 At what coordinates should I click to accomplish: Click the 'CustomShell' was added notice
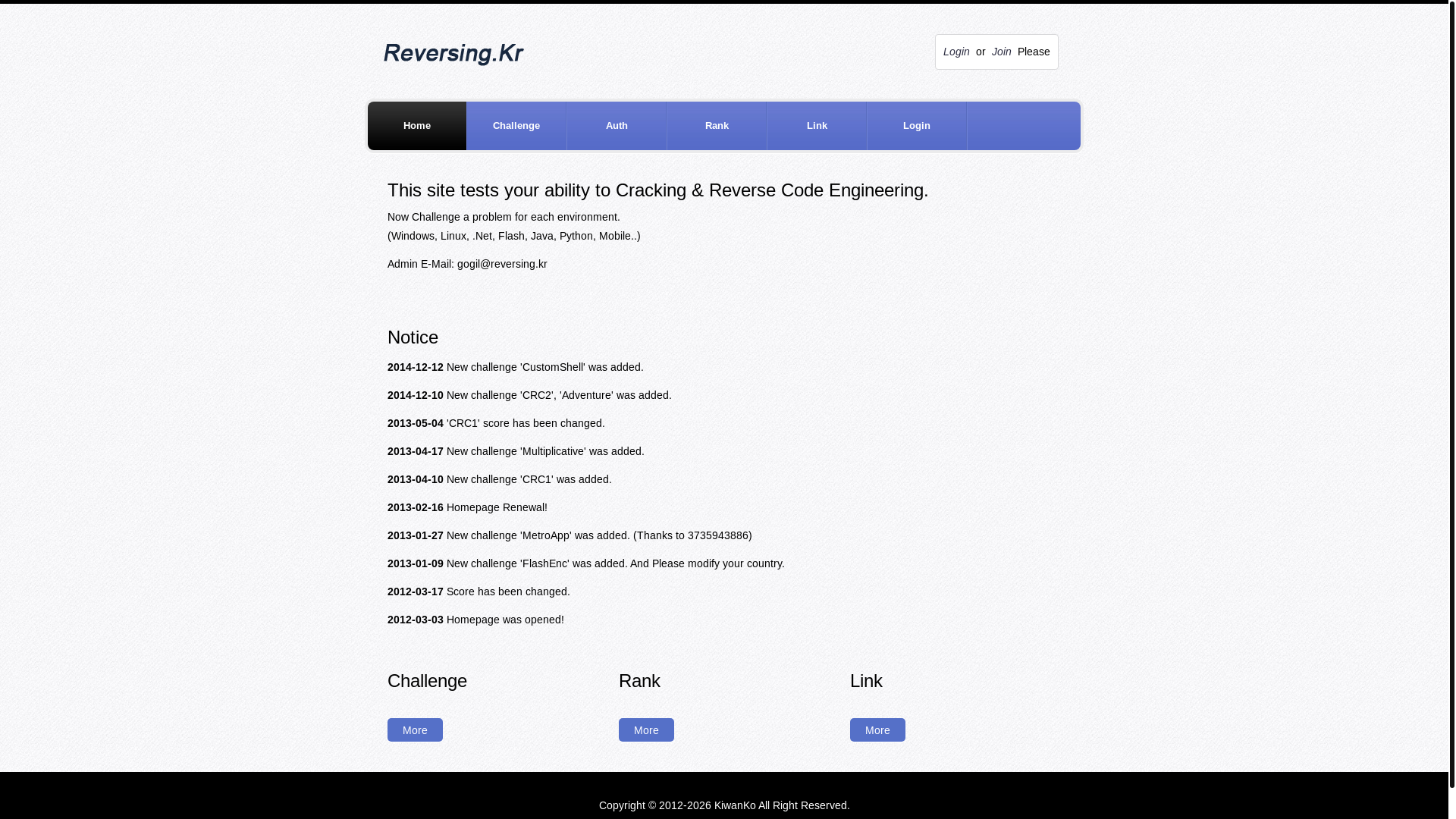click(x=516, y=367)
